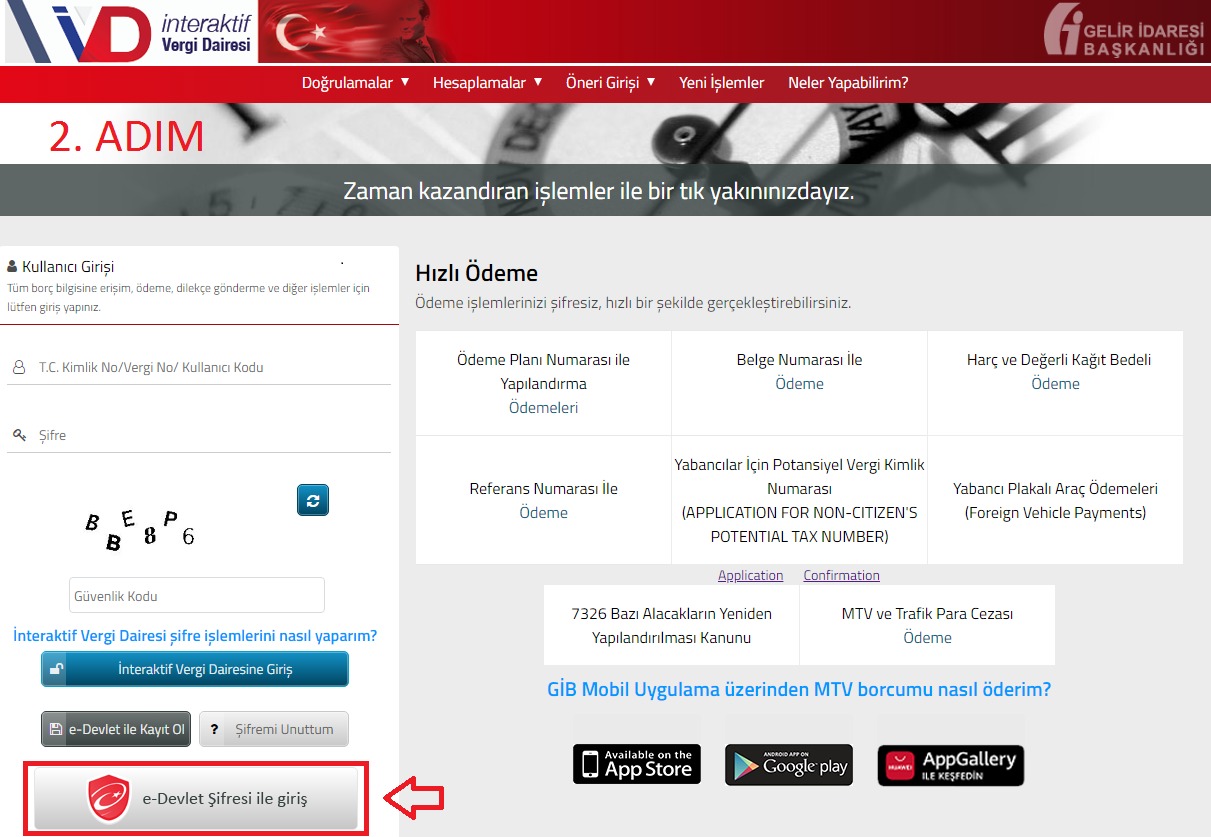This screenshot has height=837, width=1211.
Task: Open the App Store download badge
Action: coord(637,764)
